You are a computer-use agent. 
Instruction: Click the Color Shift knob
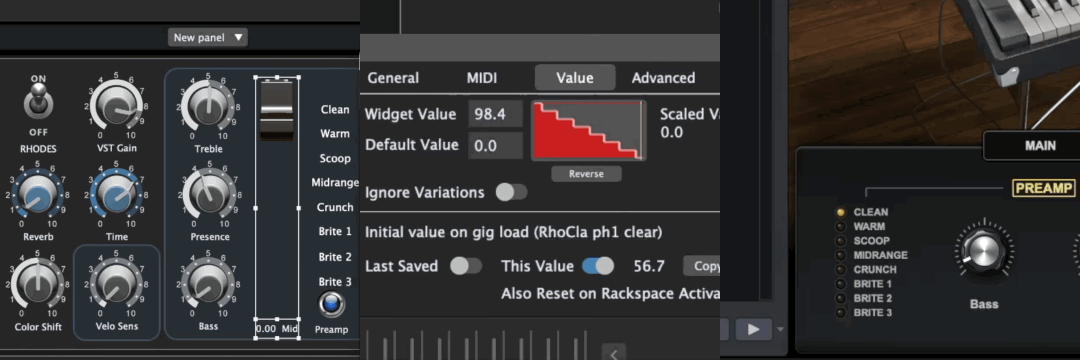pyautogui.click(x=37, y=284)
